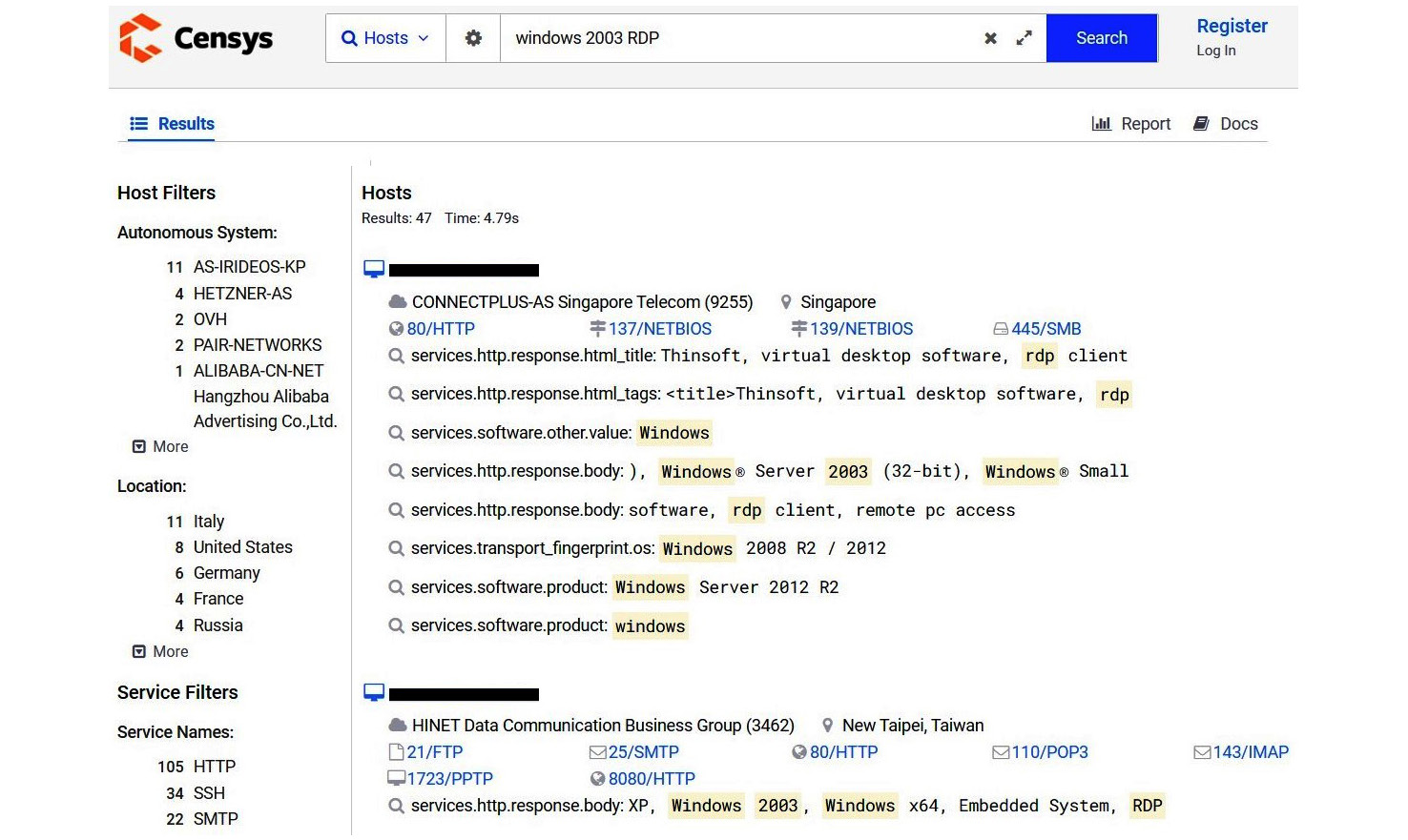1408x840 pixels.
Task: Click the cloud icon beside HINET
Action: pyautogui.click(x=398, y=726)
